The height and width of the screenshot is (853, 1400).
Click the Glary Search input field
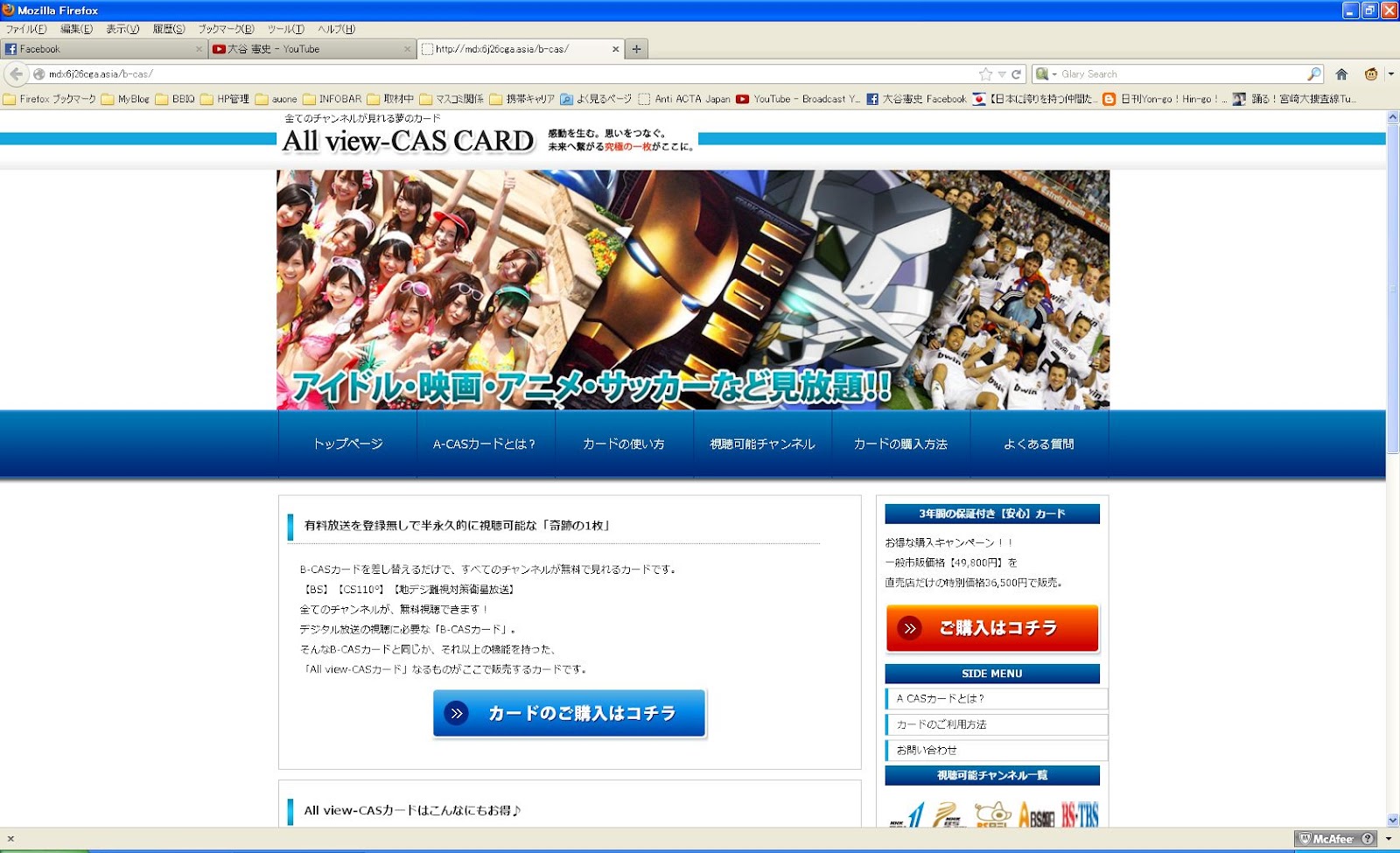tap(1181, 74)
